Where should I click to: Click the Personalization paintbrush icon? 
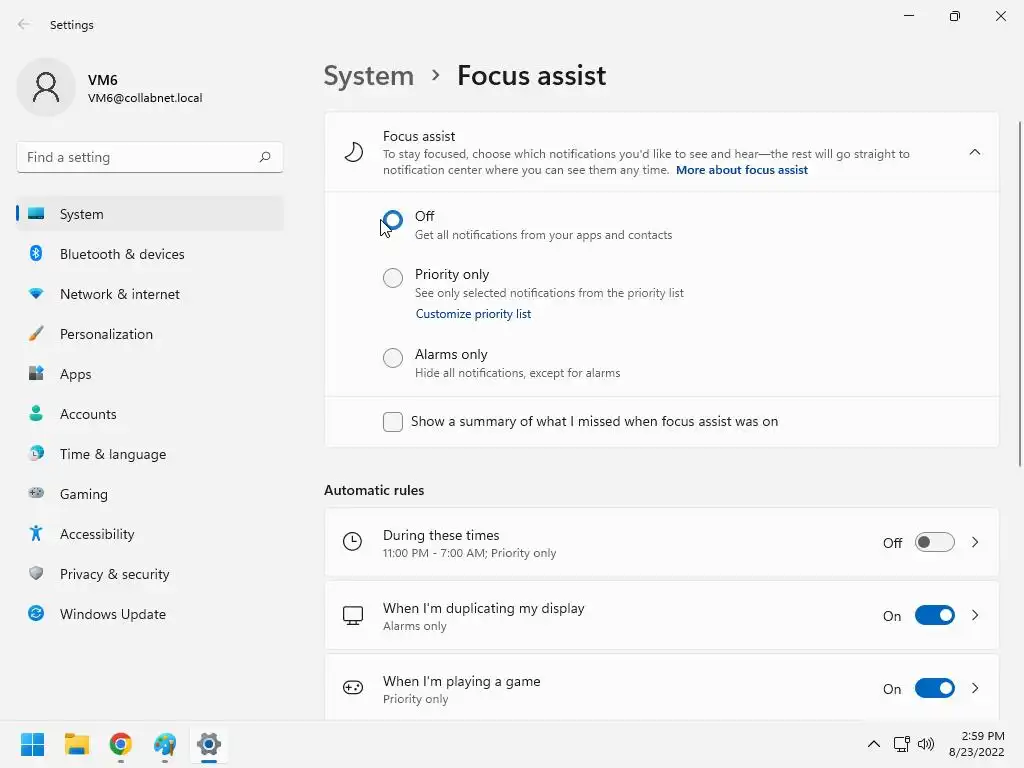point(36,334)
